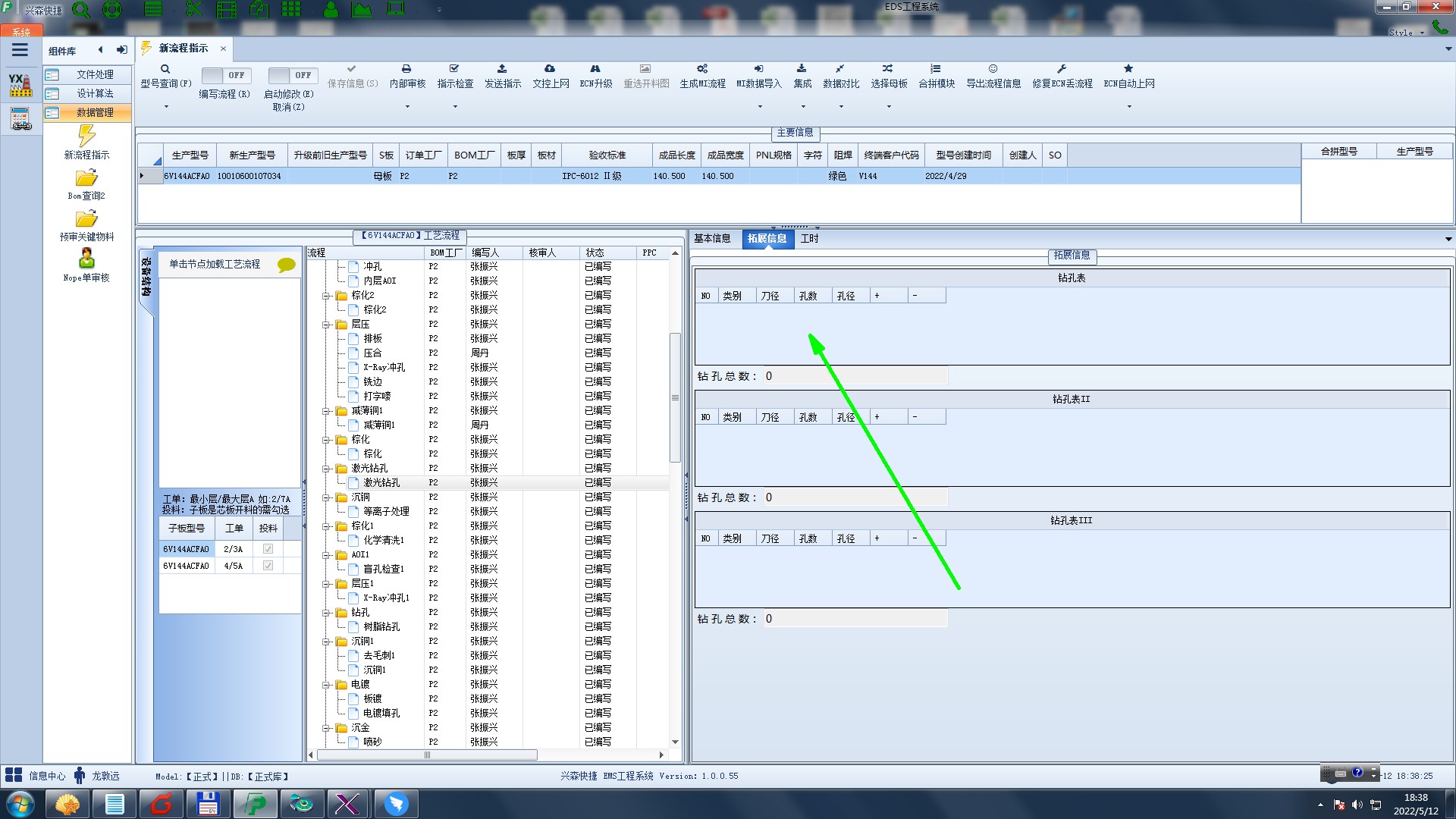This screenshot has height=819, width=1456.
Task: Collapse the 电镀 tree folder
Action: tap(326, 685)
